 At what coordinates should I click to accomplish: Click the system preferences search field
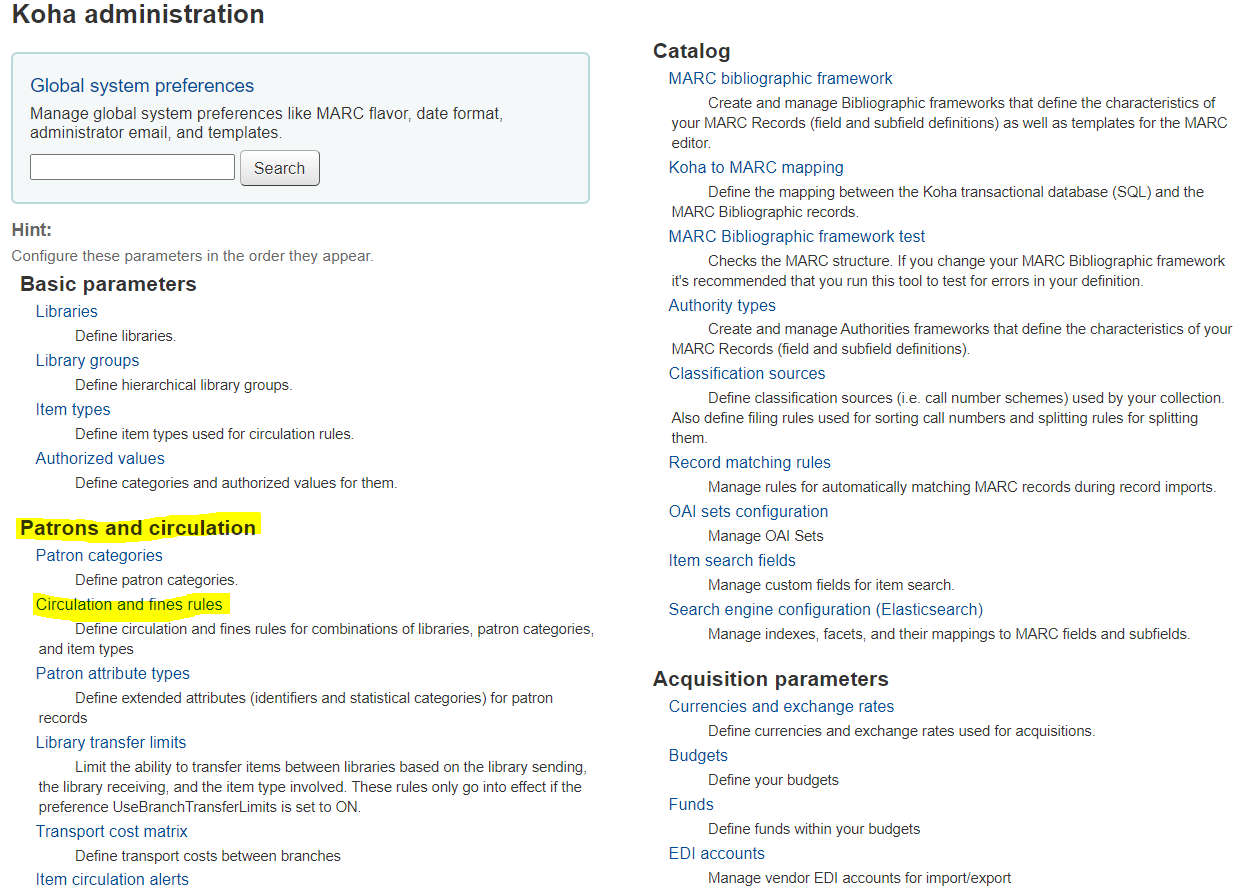click(132, 167)
